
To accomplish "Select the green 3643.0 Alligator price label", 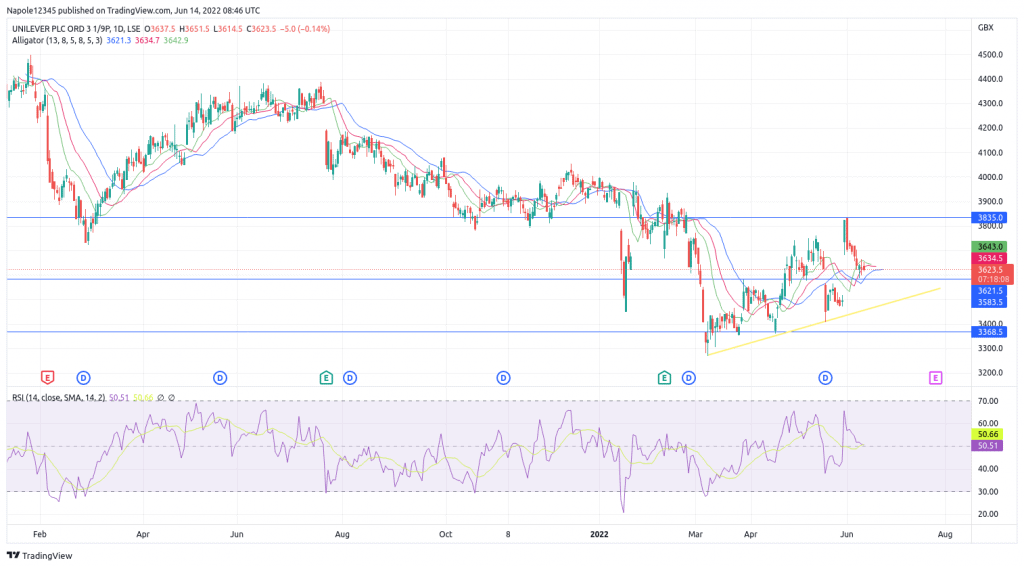I will 989,247.
